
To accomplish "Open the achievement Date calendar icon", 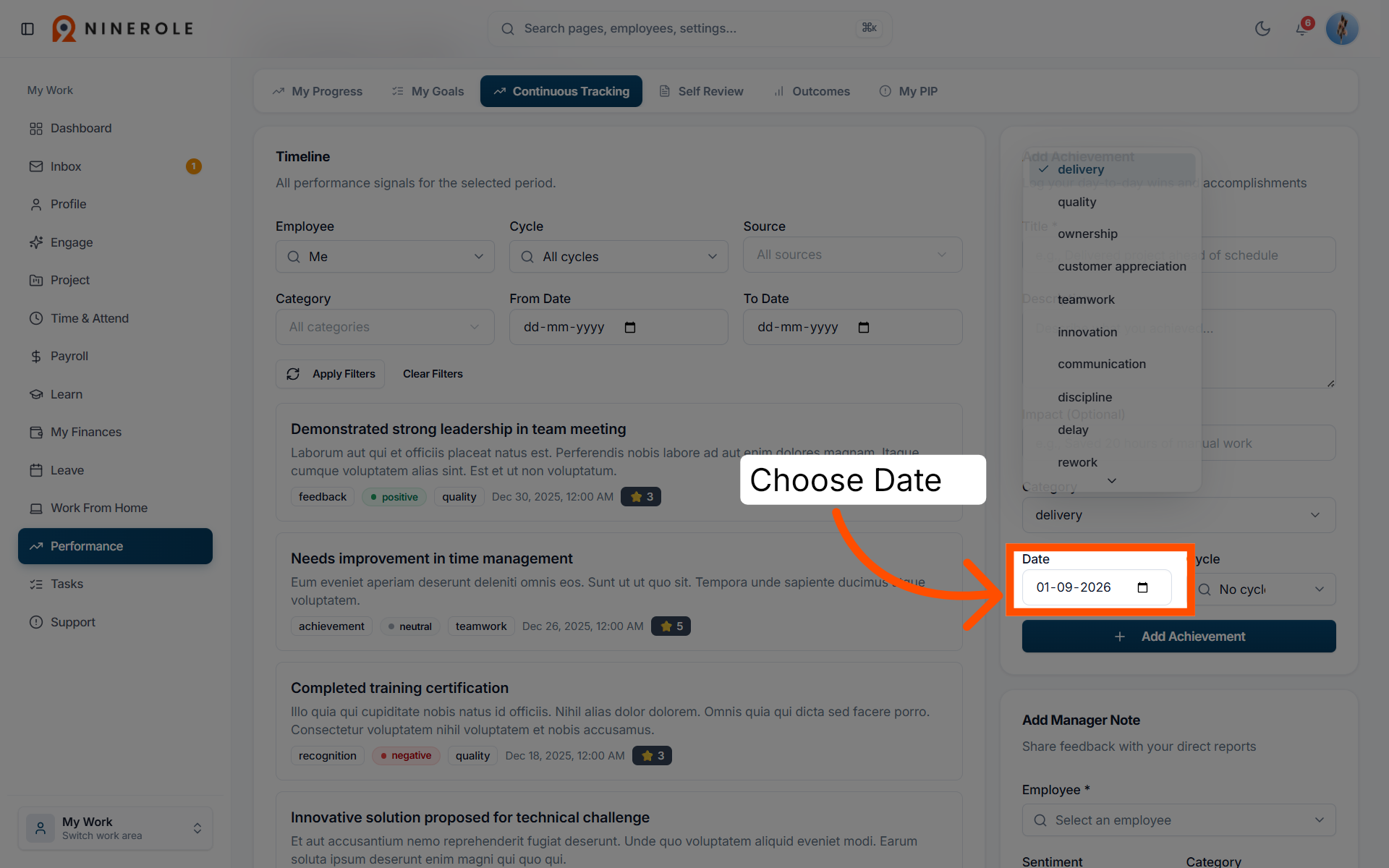I will (x=1142, y=587).
